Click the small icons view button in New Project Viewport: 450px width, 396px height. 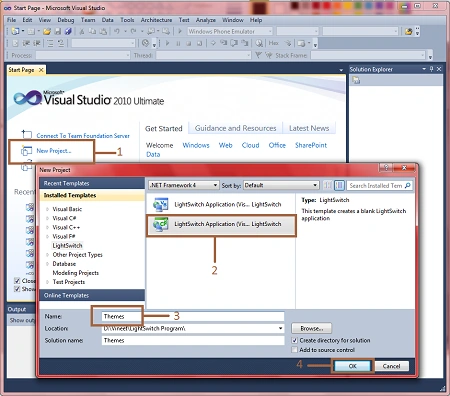[328, 185]
